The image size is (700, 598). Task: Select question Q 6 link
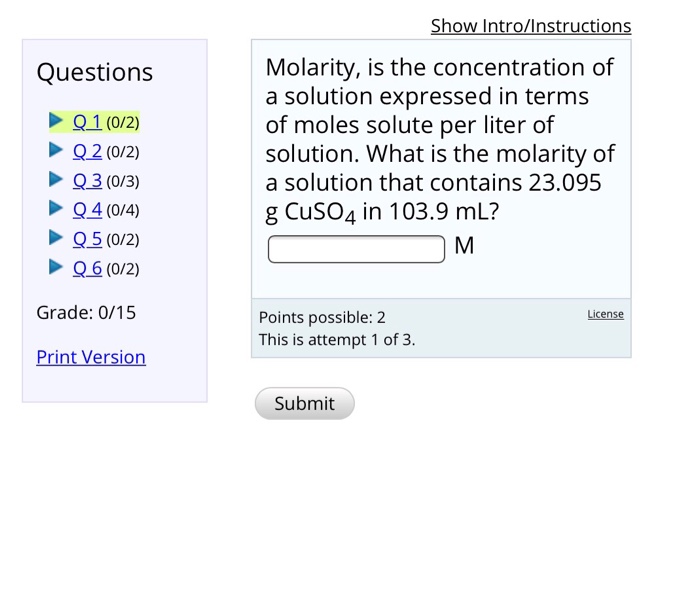pos(88,269)
